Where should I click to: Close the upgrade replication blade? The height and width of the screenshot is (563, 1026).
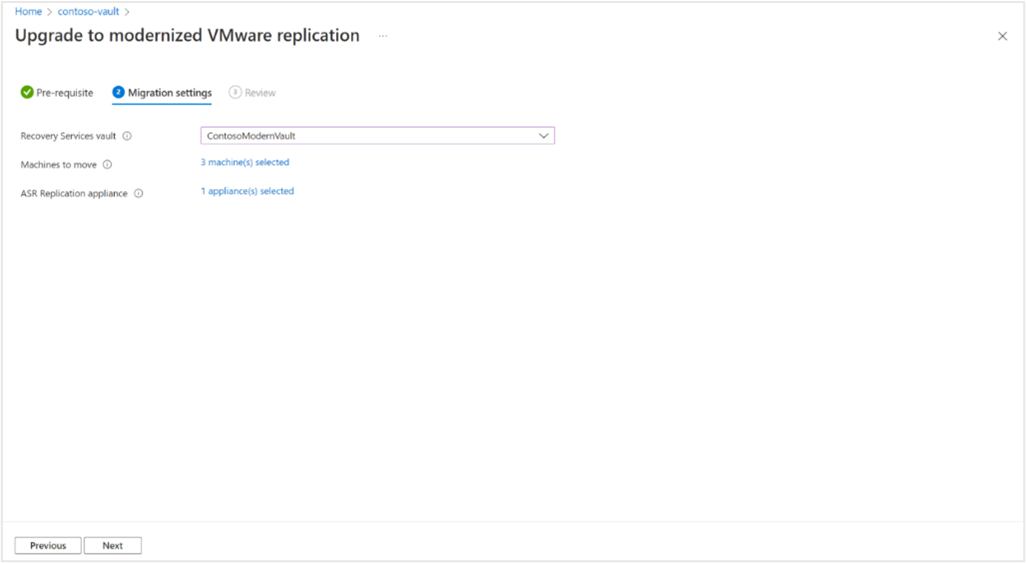tap(1002, 36)
